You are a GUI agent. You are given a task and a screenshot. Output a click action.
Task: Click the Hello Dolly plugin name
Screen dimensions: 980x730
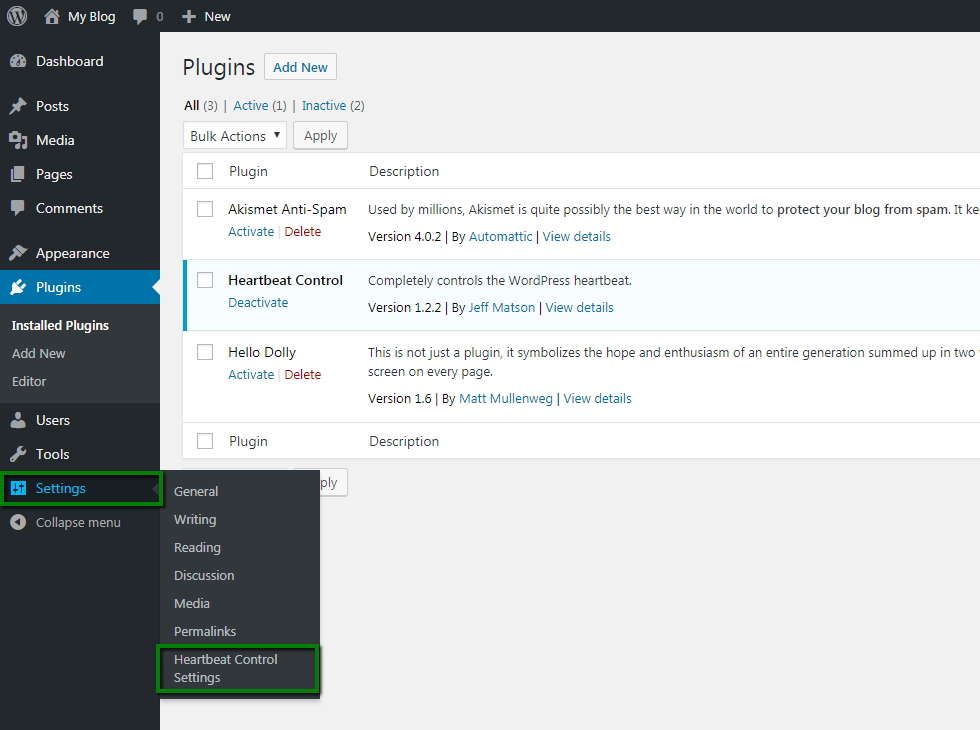click(x=262, y=352)
